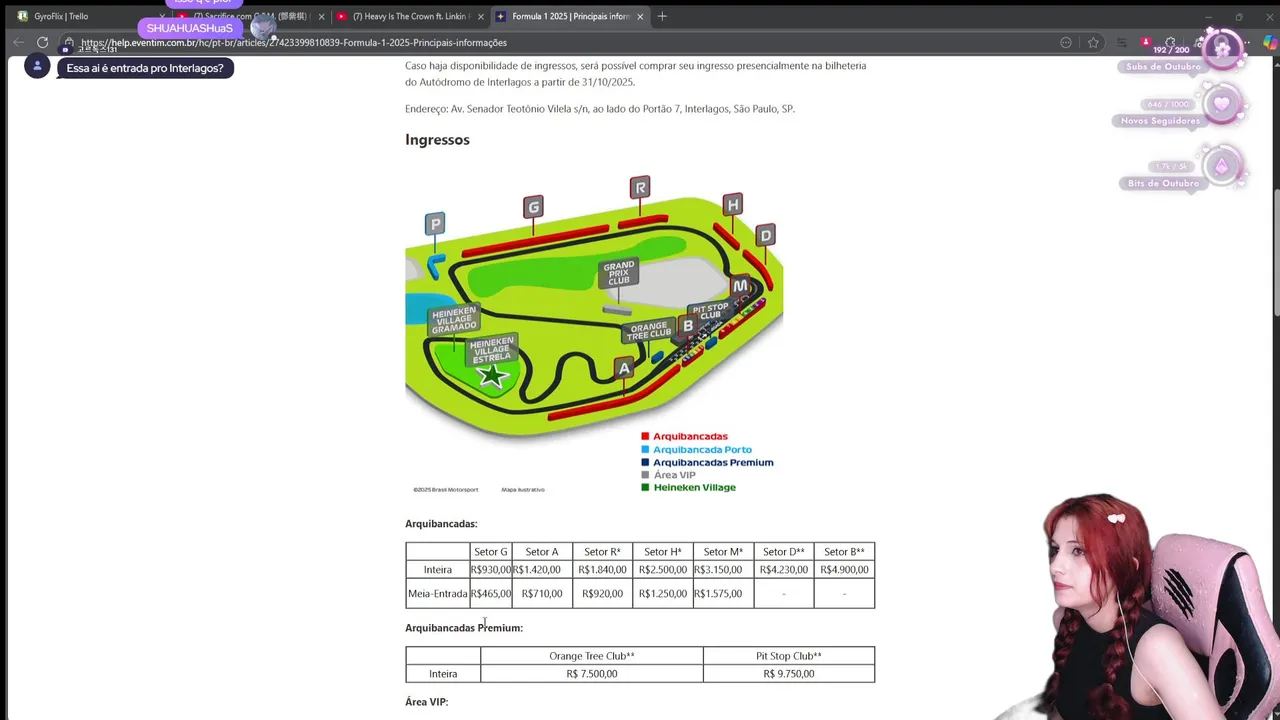This screenshot has width=1280, height=720.
Task: Click the R sector marker on map
Action: click(x=640, y=187)
